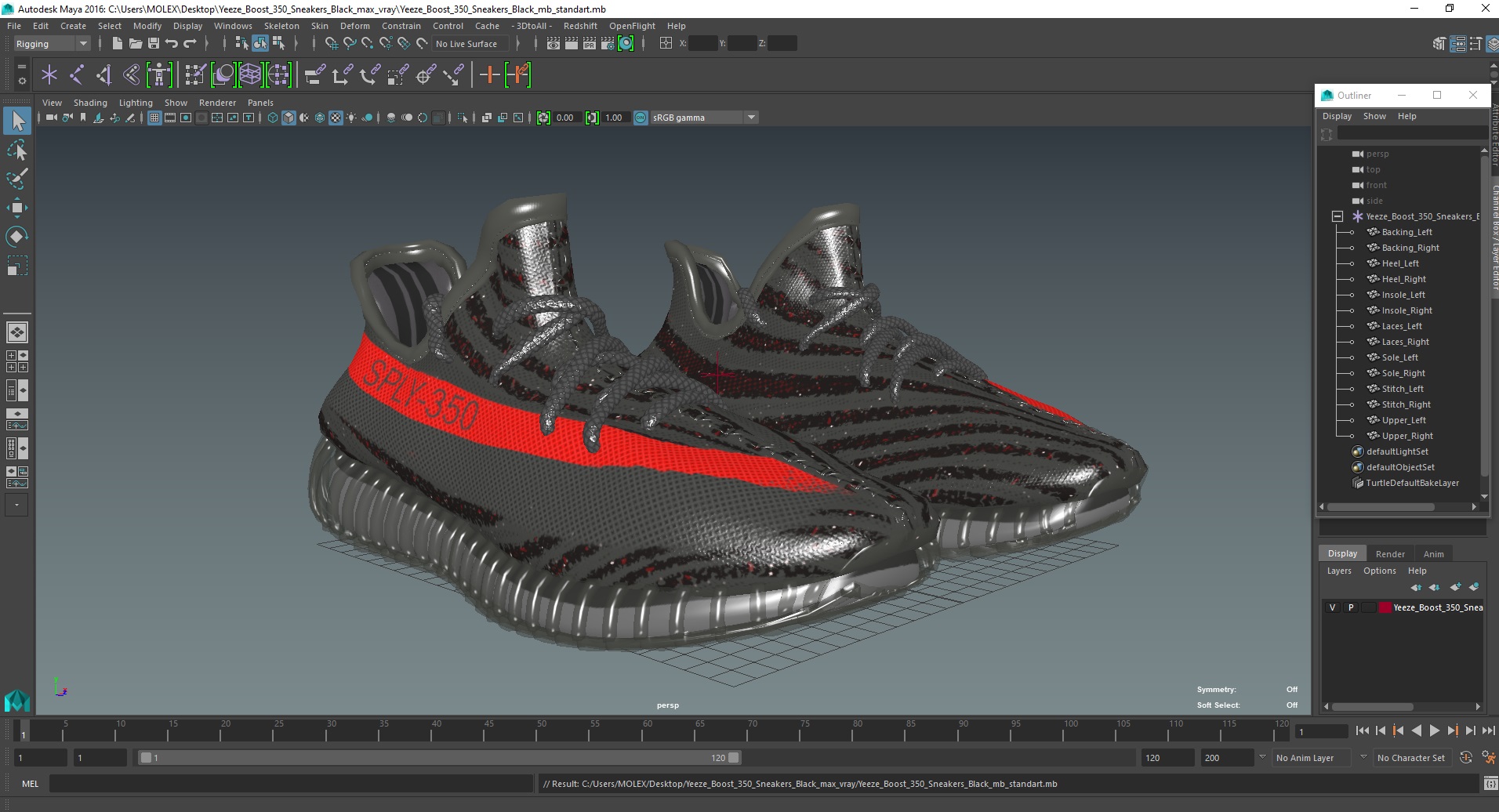The height and width of the screenshot is (812, 1499).
Task: Toggle smooth shade all in viewport
Action: click(289, 118)
